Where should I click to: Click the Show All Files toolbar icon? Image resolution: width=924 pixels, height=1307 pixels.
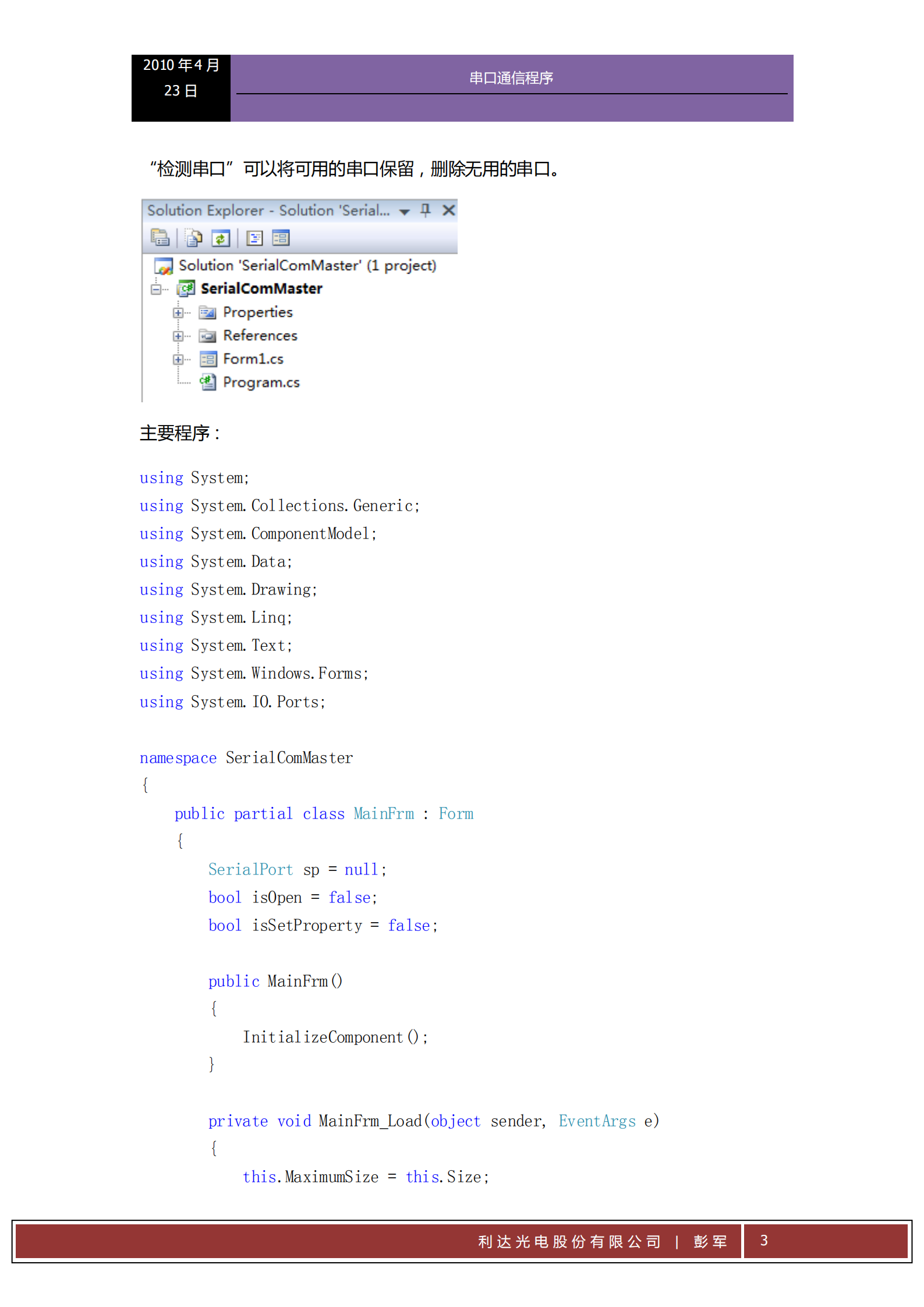point(194,238)
